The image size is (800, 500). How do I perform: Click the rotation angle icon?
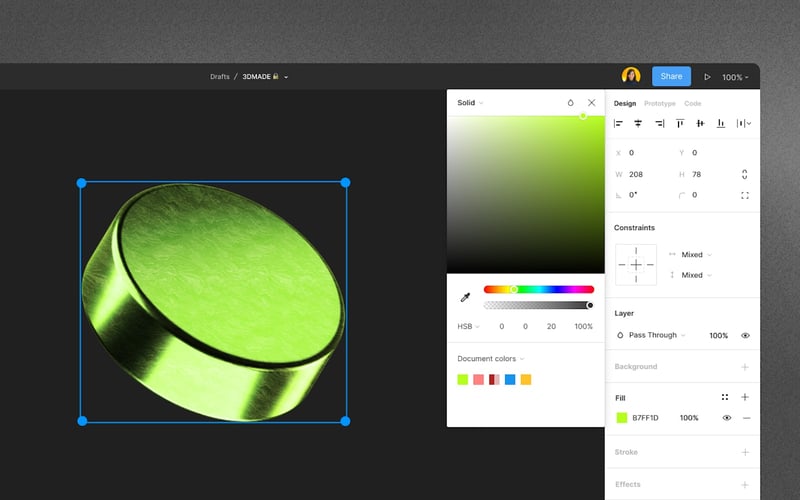click(618, 195)
